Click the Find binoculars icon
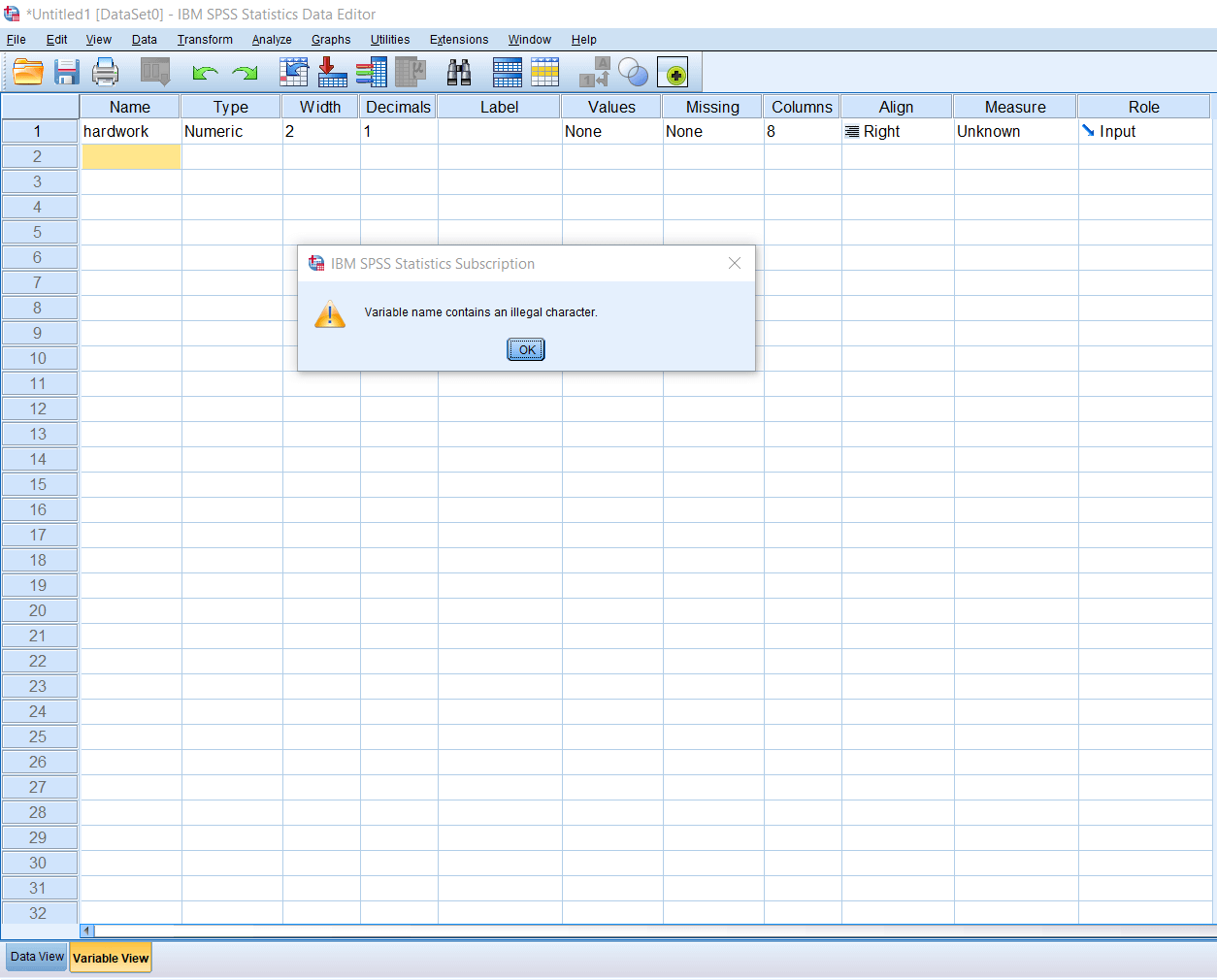Image resolution: width=1217 pixels, height=980 pixels. pos(458,72)
